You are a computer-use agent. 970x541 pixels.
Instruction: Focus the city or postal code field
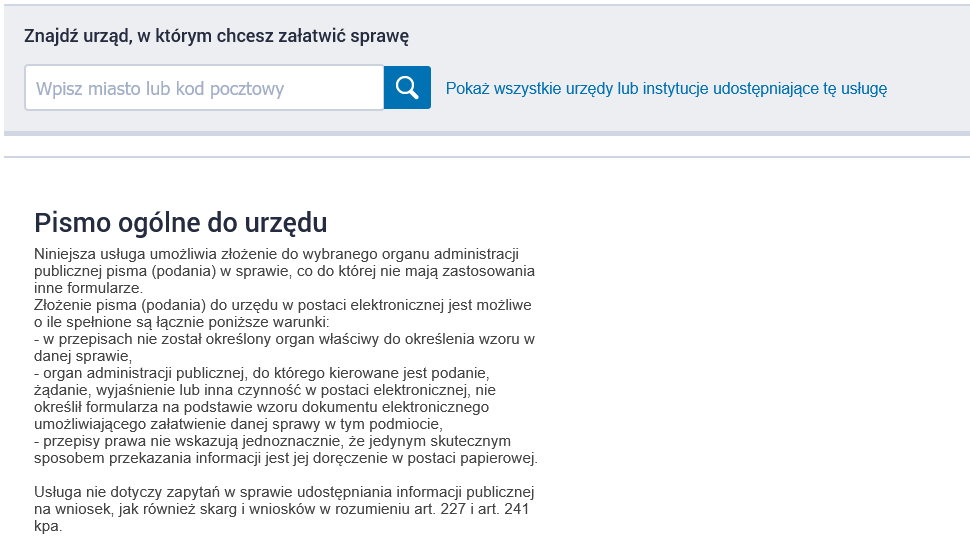coord(204,88)
